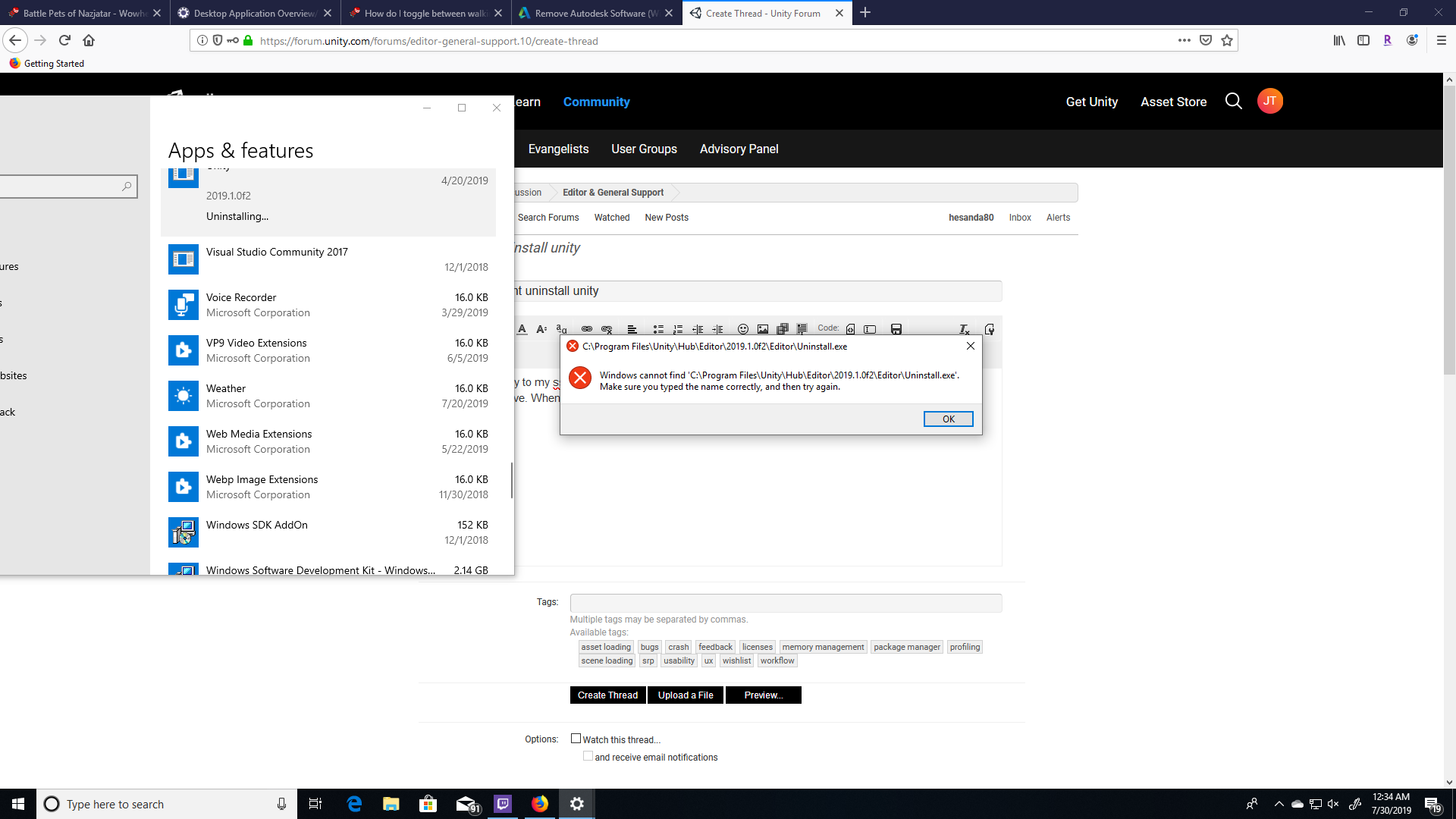Click the Create Thread button
Screen dimensions: 1456x819
coord(607,695)
